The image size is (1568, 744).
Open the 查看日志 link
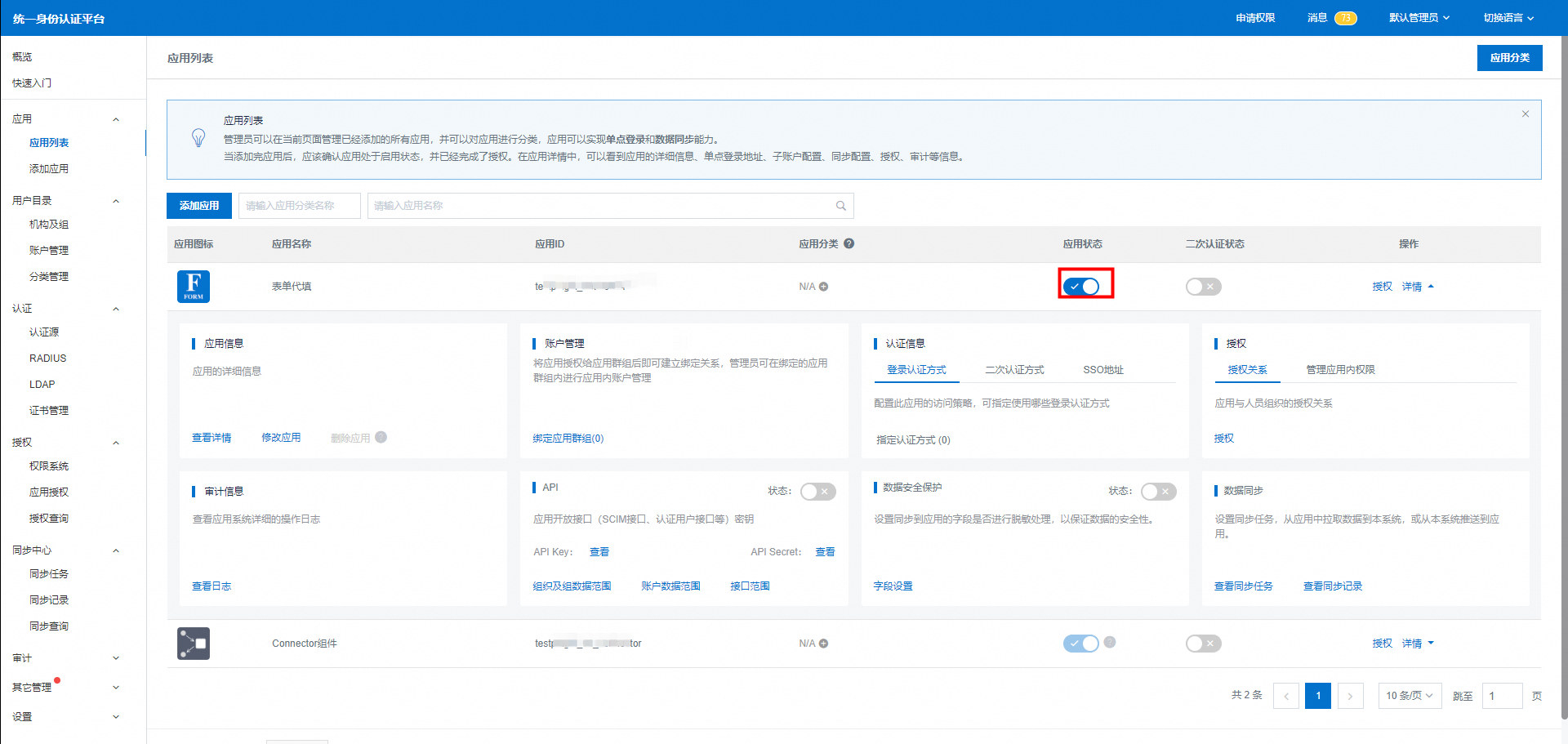tap(212, 586)
